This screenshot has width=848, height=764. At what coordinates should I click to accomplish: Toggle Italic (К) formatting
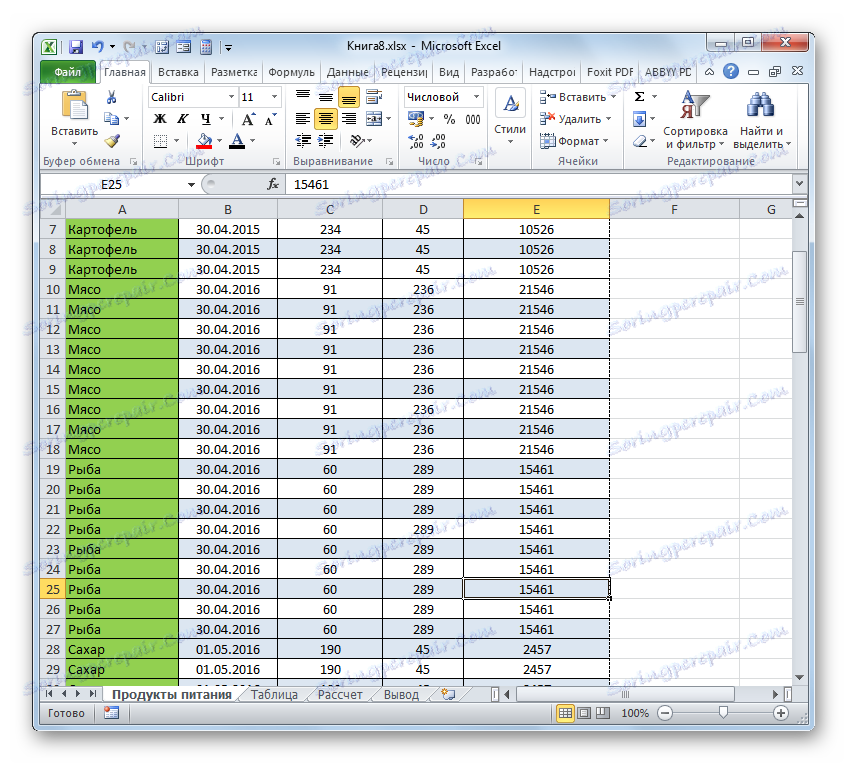[x=183, y=119]
